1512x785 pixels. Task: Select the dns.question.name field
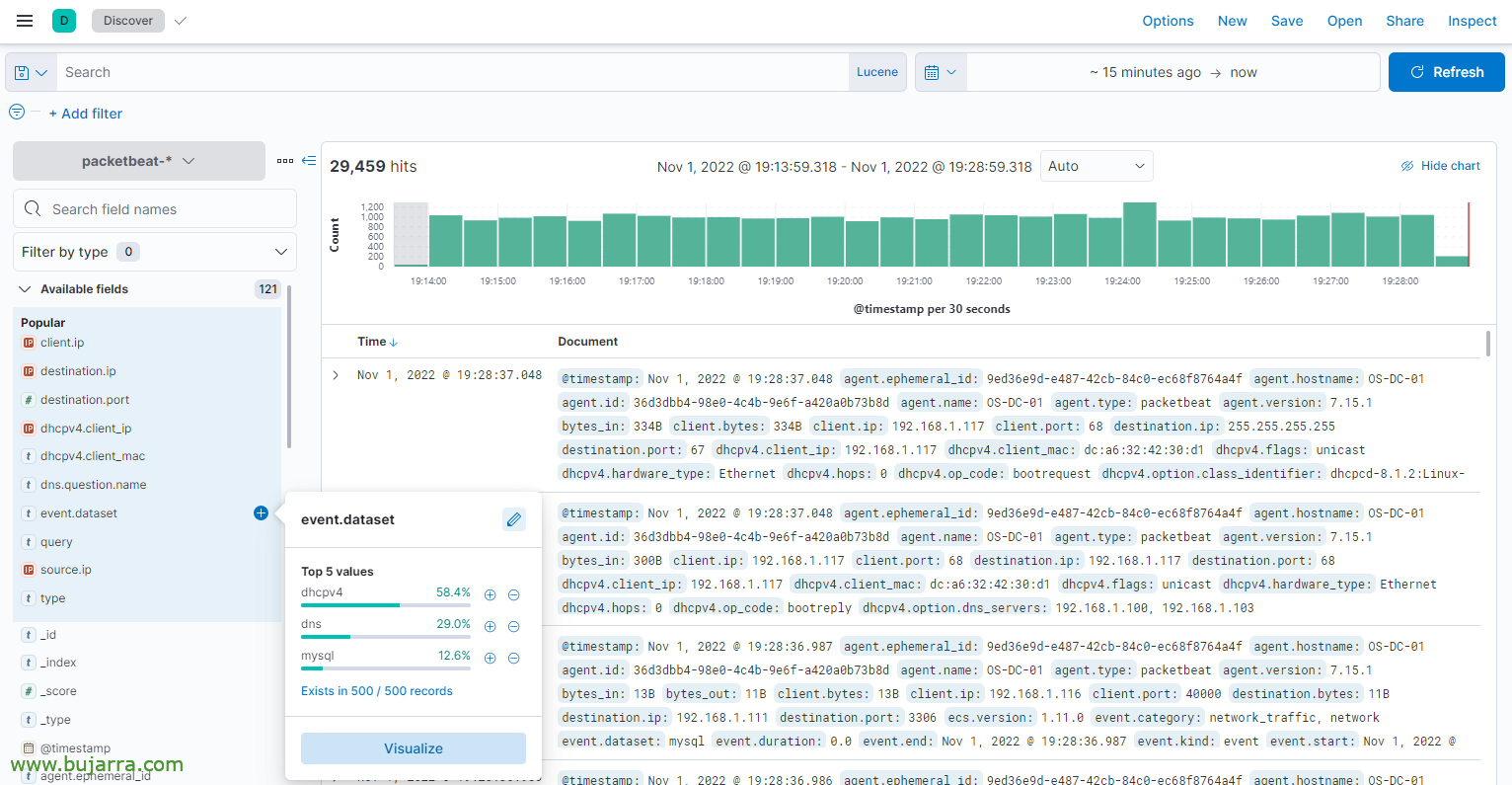tap(93, 485)
